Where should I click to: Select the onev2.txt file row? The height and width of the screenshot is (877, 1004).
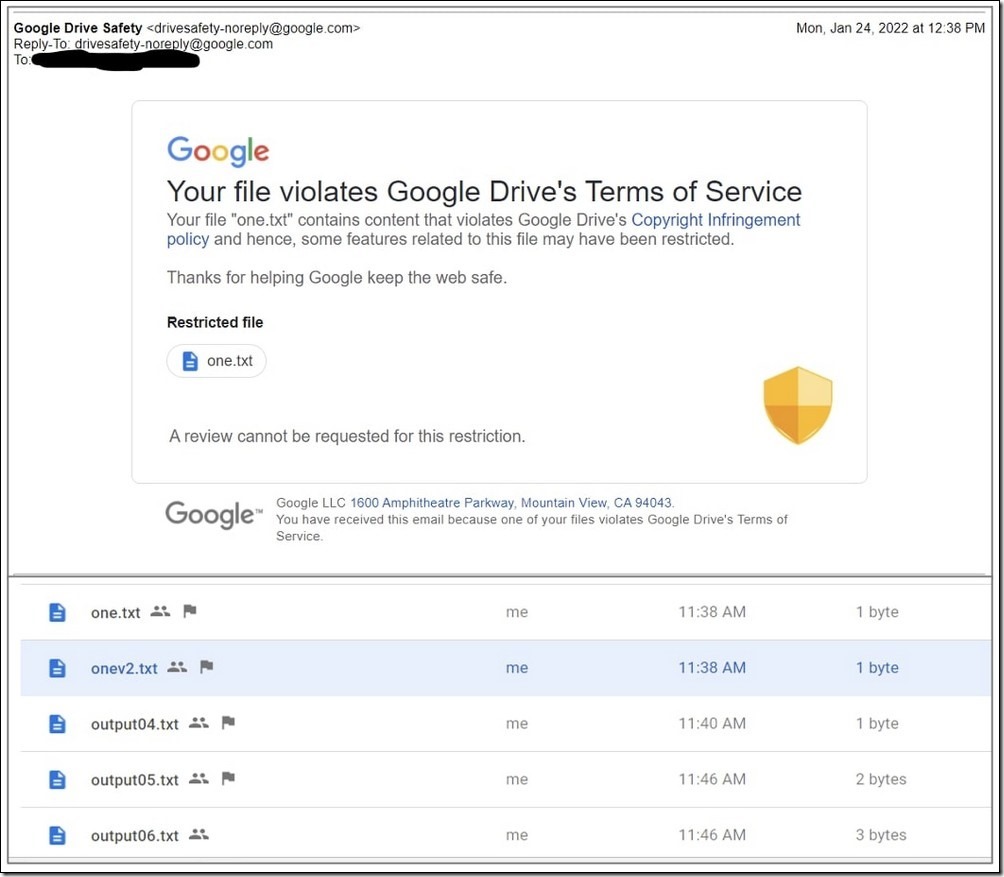pyautogui.click(x=500, y=668)
